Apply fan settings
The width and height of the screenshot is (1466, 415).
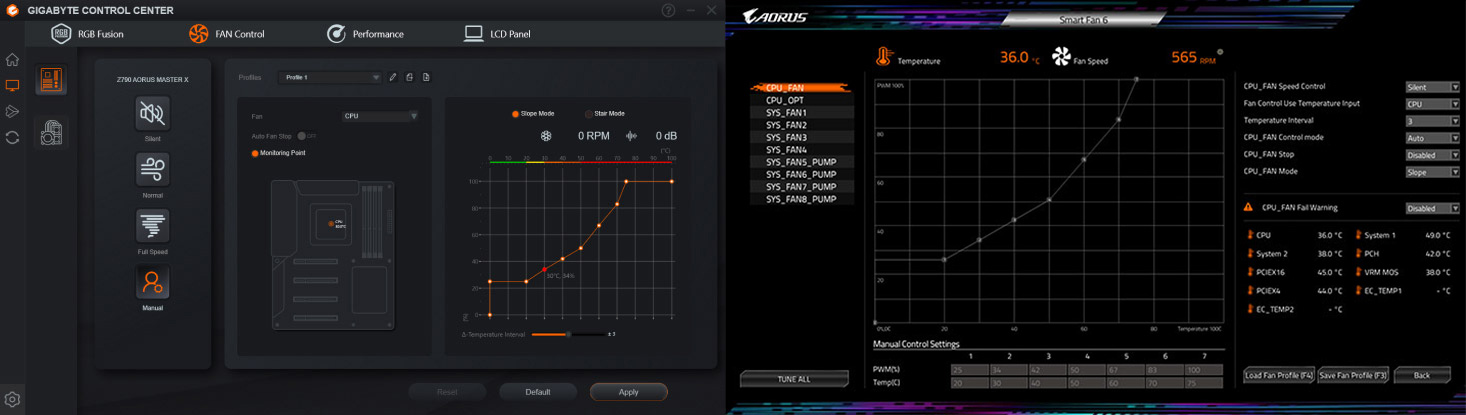tap(628, 392)
